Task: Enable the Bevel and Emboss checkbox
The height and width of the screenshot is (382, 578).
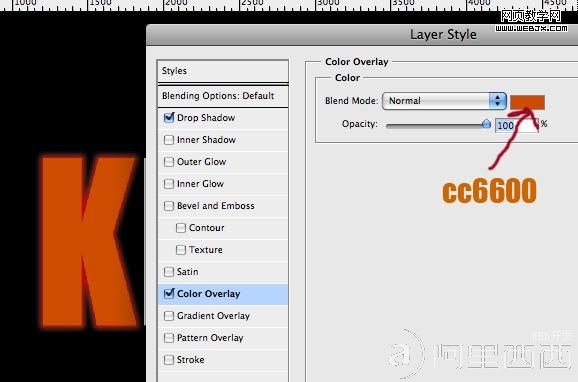Action: (x=169, y=206)
